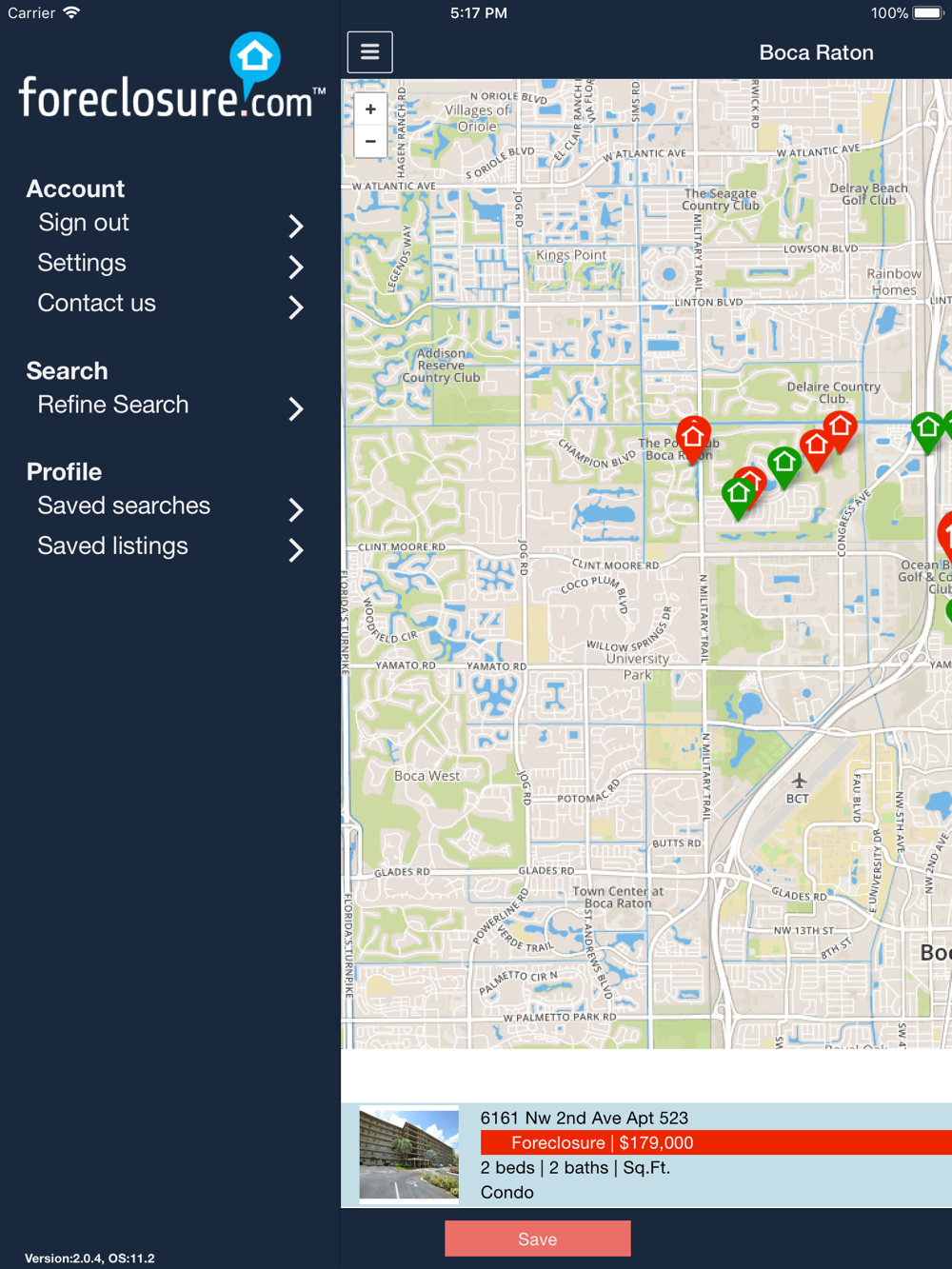Image resolution: width=952 pixels, height=1269 pixels.
Task: Choose Sign out from the Account menu
Action: [x=84, y=223]
